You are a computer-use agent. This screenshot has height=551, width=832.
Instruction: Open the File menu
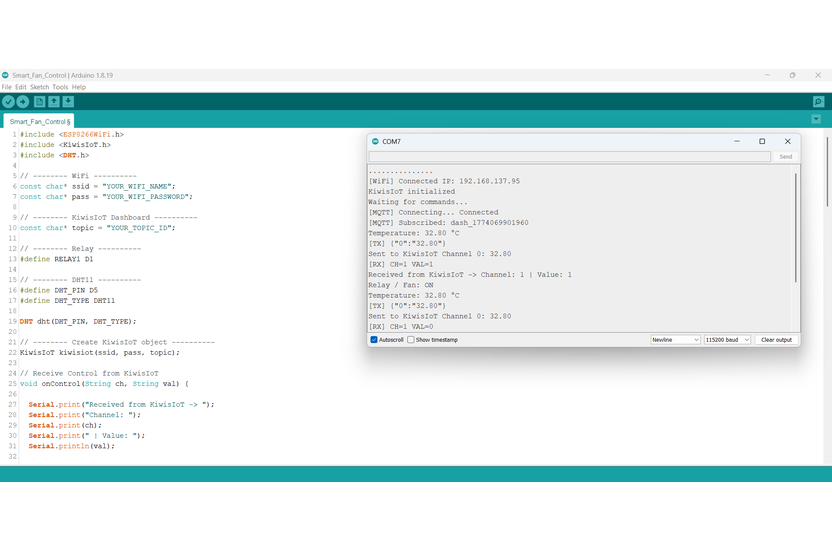tap(6, 87)
